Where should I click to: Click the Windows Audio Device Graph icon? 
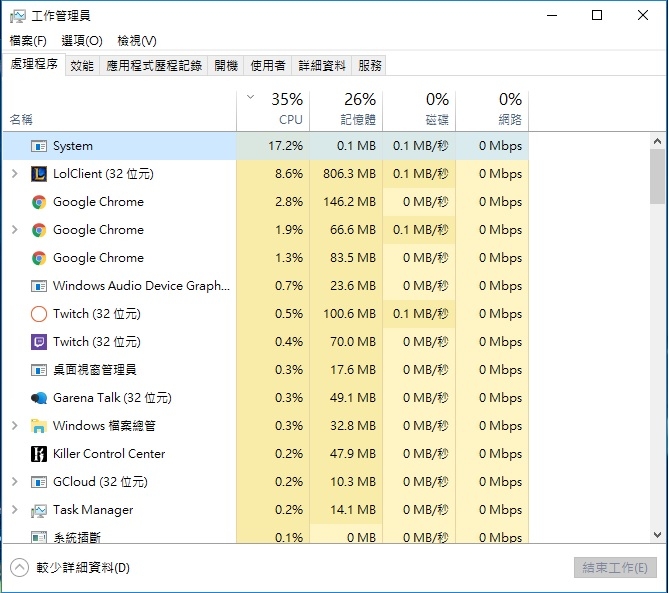pyautogui.click(x=39, y=286)
